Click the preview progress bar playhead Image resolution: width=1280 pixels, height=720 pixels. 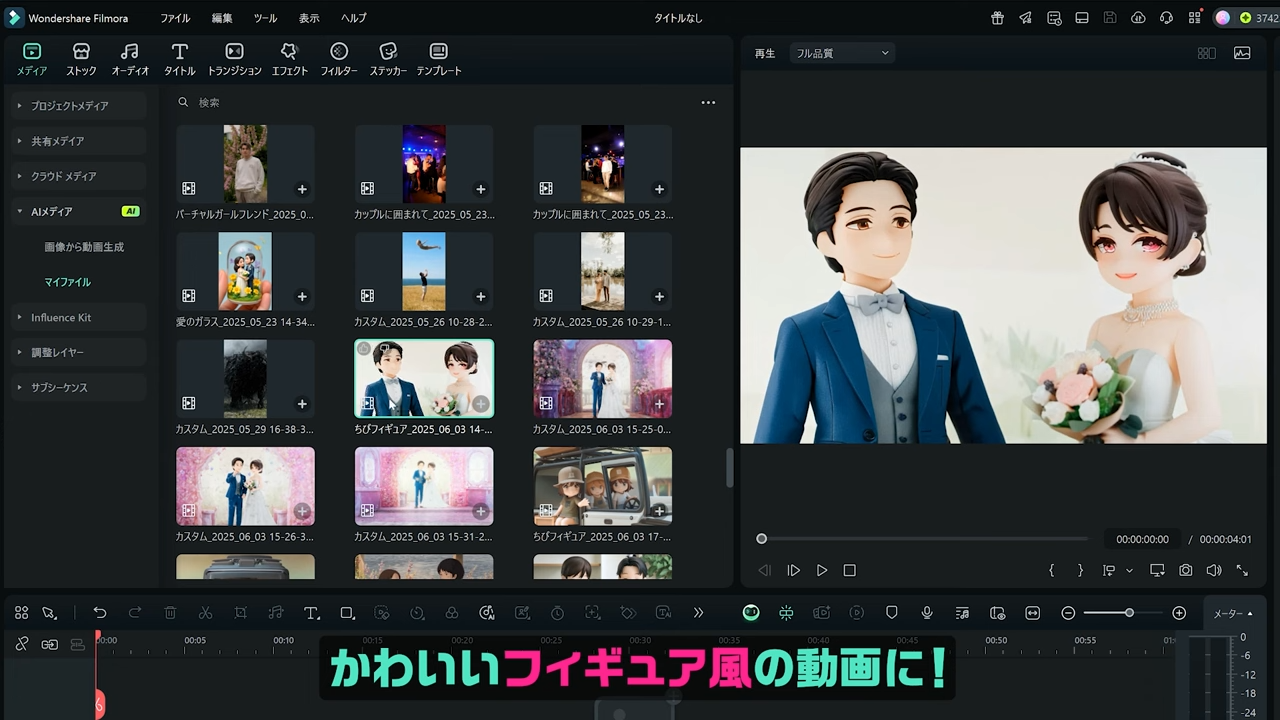761,539
